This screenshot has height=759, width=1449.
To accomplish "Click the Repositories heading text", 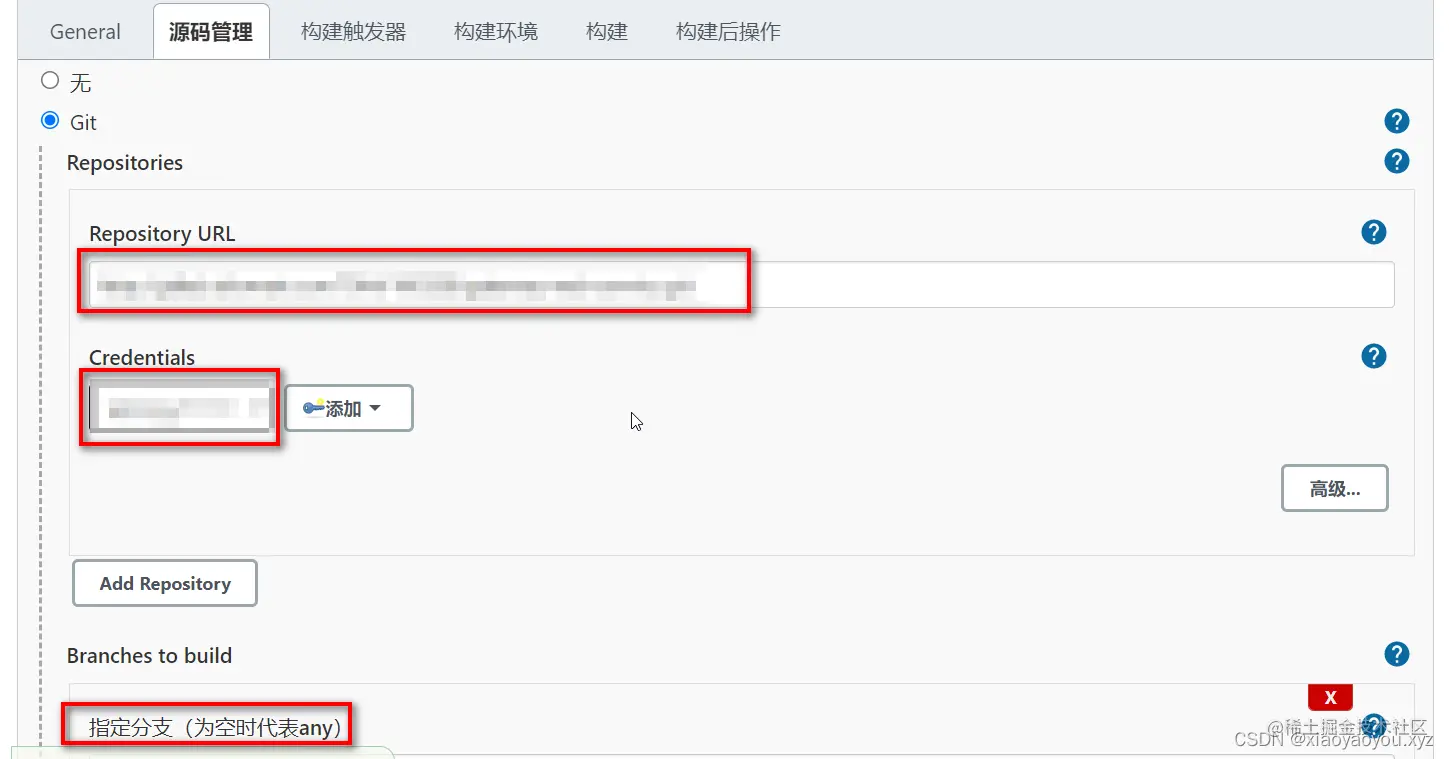I will (x=125, y=163).
